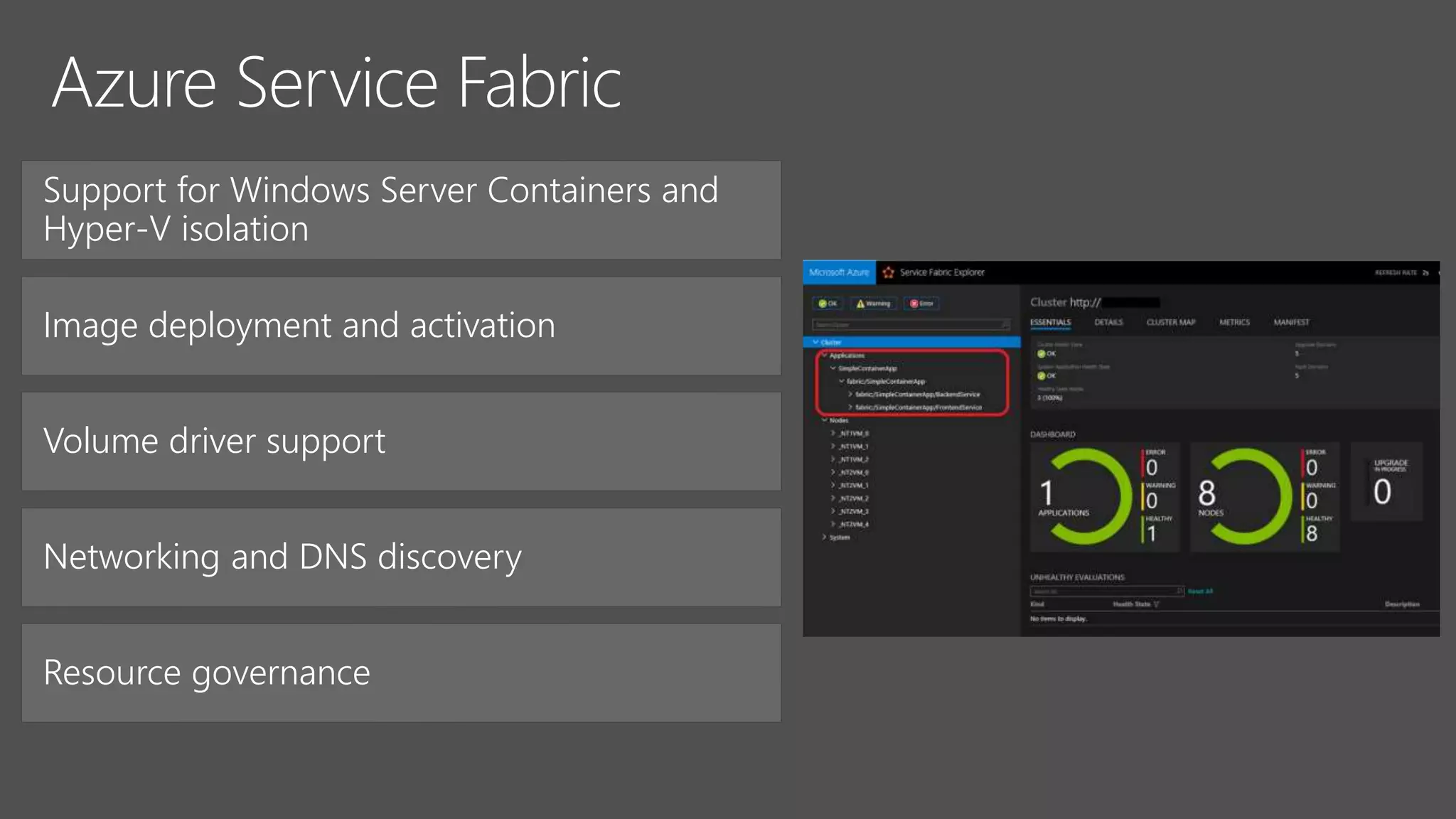This screenshot has height=819, width=1456.
Task: Open the Manifest tab
Action: pos(1291,323)
